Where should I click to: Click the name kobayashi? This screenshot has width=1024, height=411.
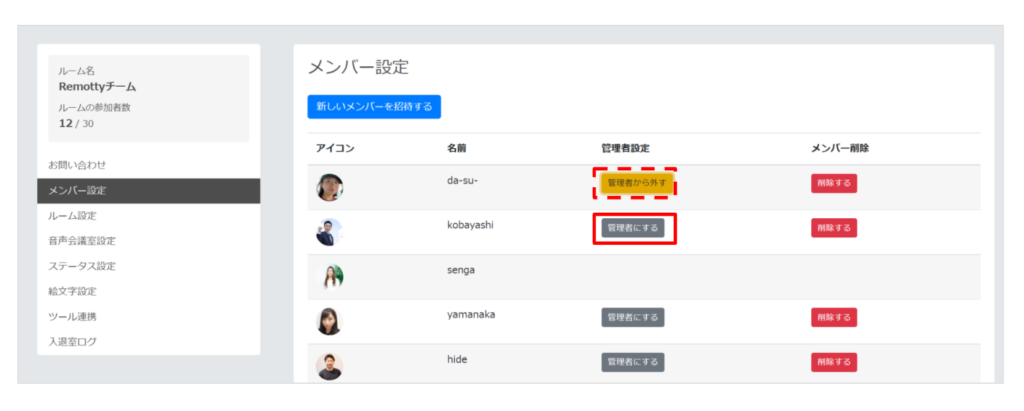(x=471, y=225)
